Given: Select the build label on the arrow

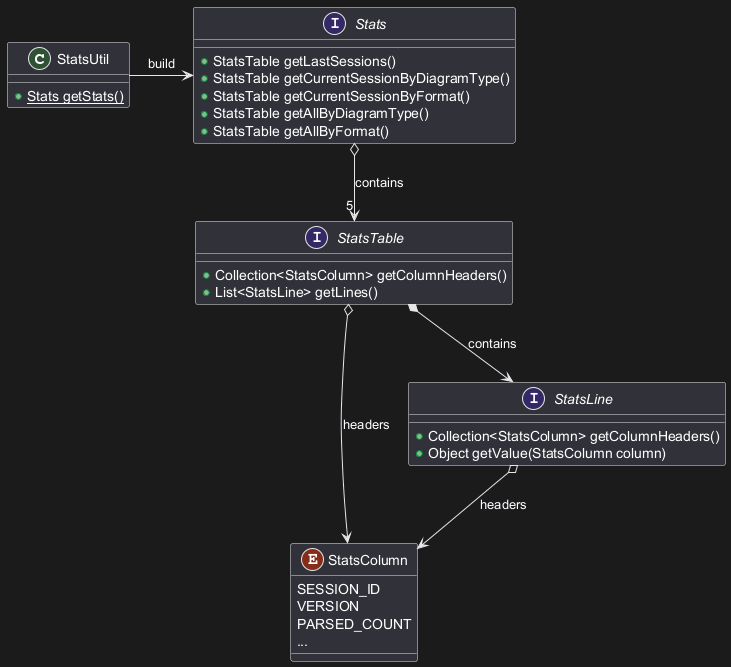Looking at the screenshot, I should [x=161, y=64].
